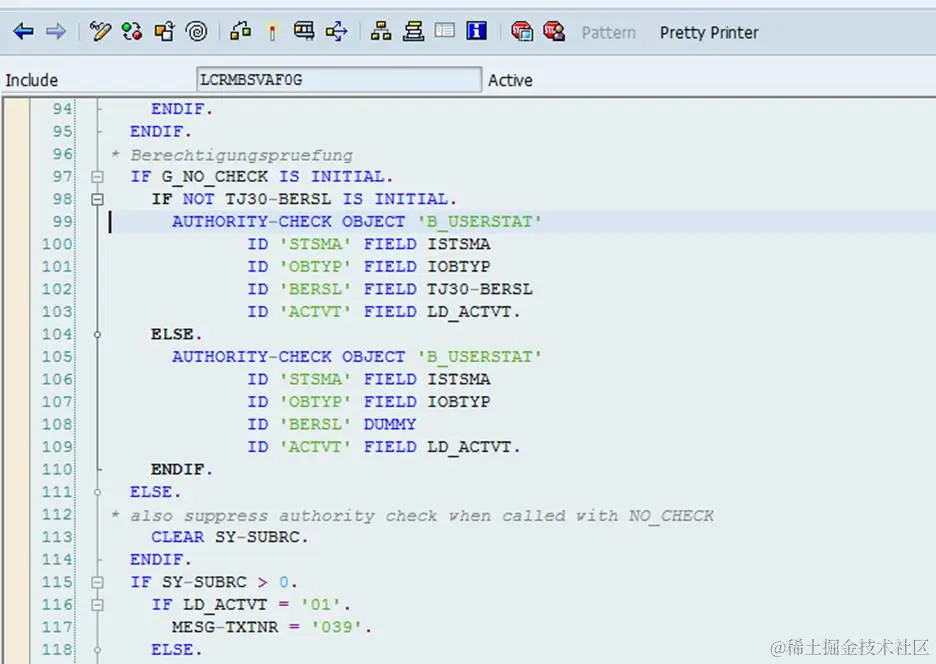Collapse the IF NOT TJ30-BERSL block at line 98

(97, 199)
